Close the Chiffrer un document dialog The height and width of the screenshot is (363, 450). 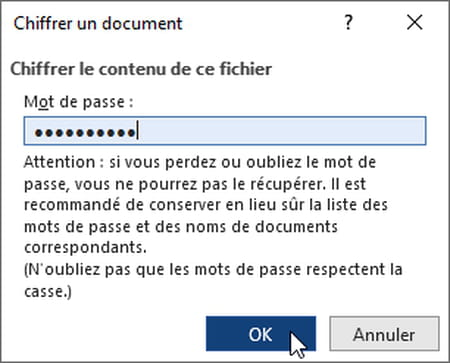point(415,23)
